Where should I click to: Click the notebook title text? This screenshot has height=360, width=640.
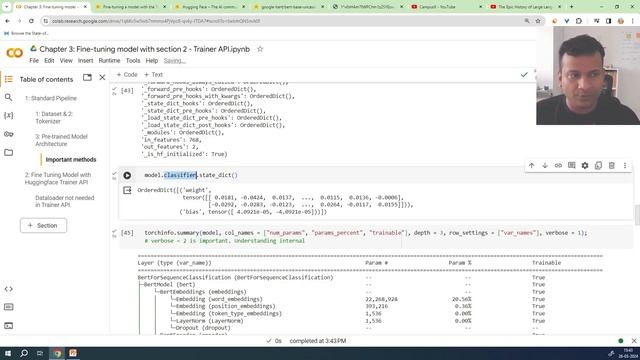144,49
